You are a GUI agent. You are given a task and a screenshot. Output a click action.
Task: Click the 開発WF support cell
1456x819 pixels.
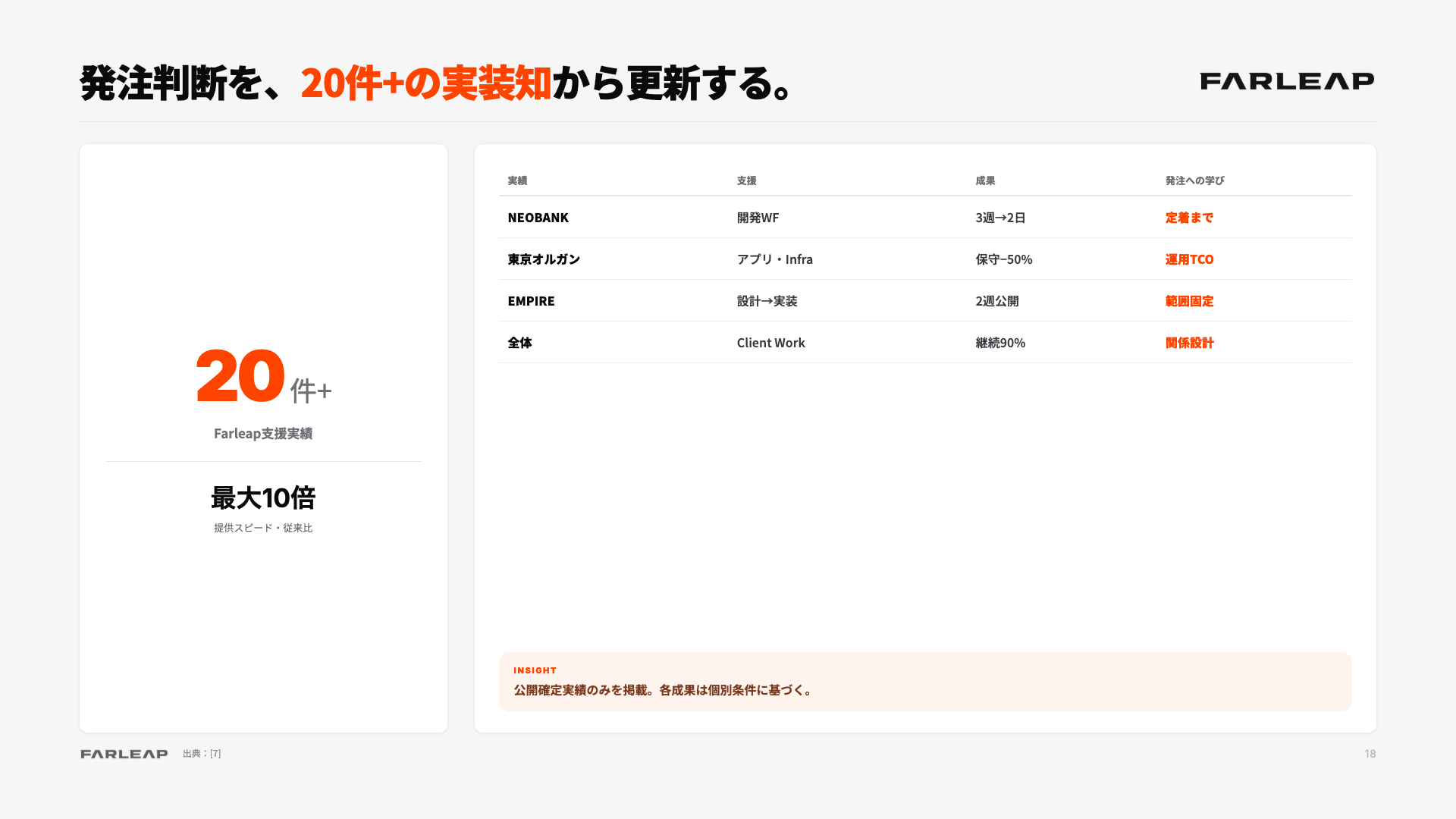coord(758,218)
